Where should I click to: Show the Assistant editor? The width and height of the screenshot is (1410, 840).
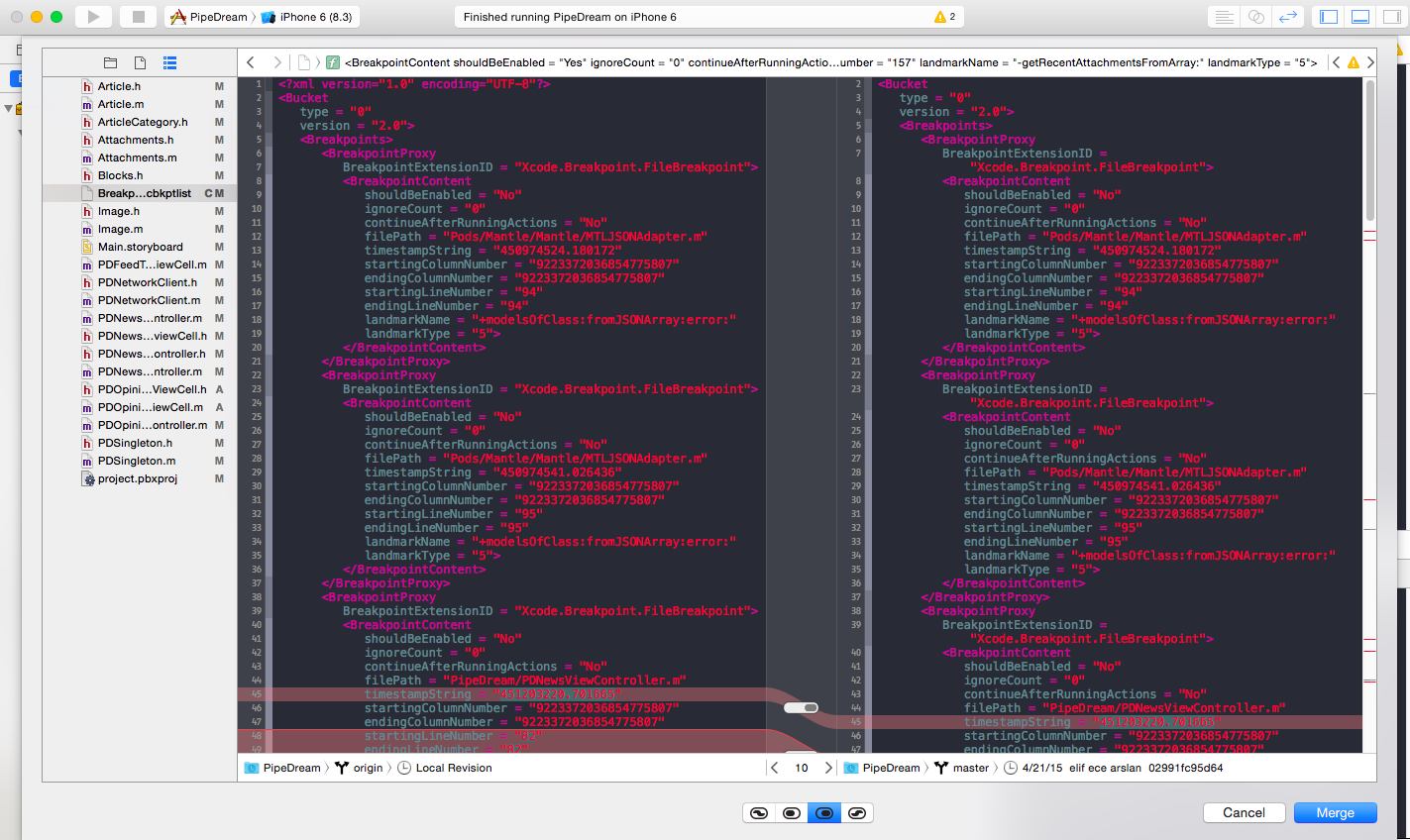coord(1255,17)
